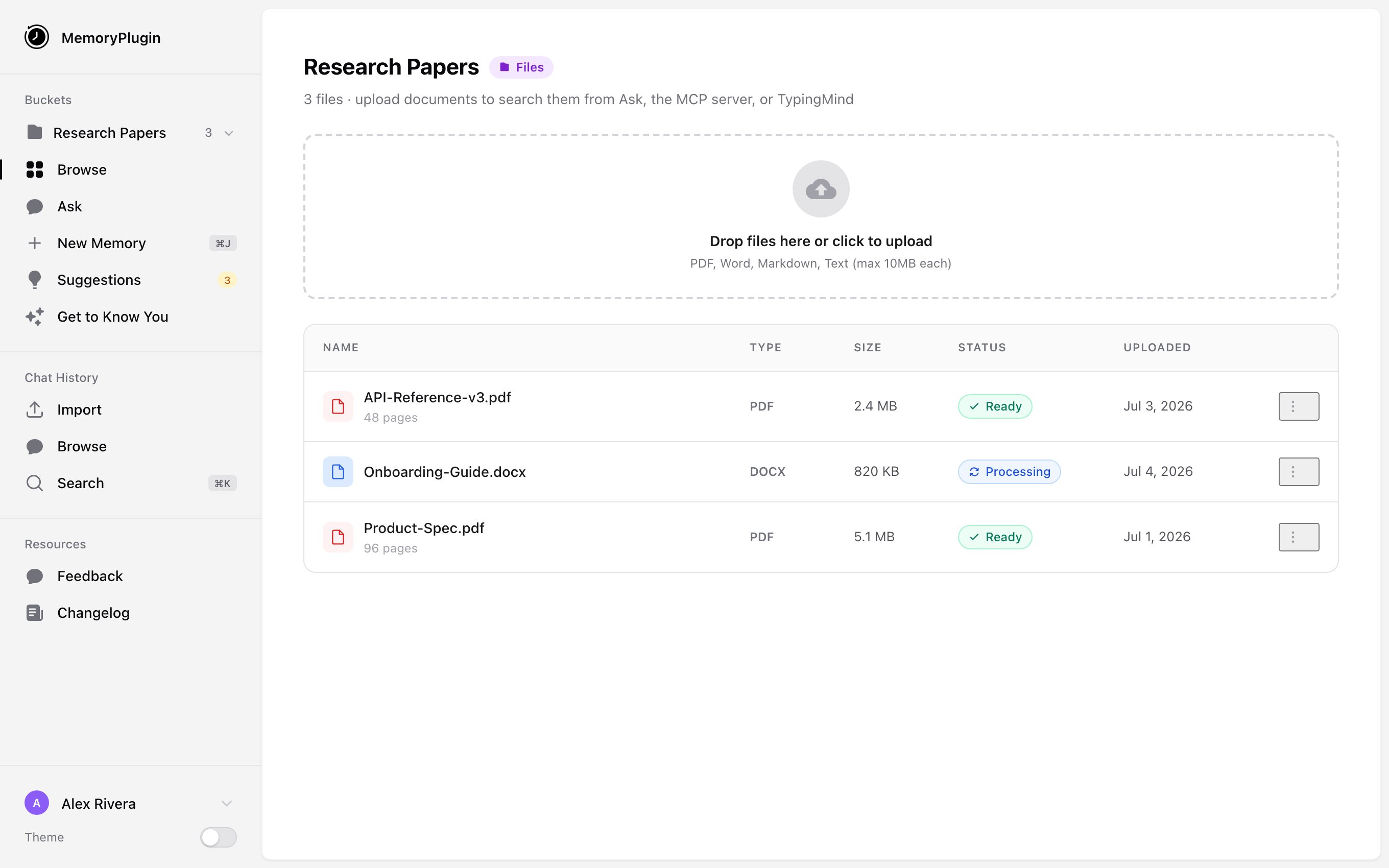Image resolution: width=1389 pixels, height=868 pixels.
Task: Click 'Drop files here or click to upload'
Action: [821, 241]
